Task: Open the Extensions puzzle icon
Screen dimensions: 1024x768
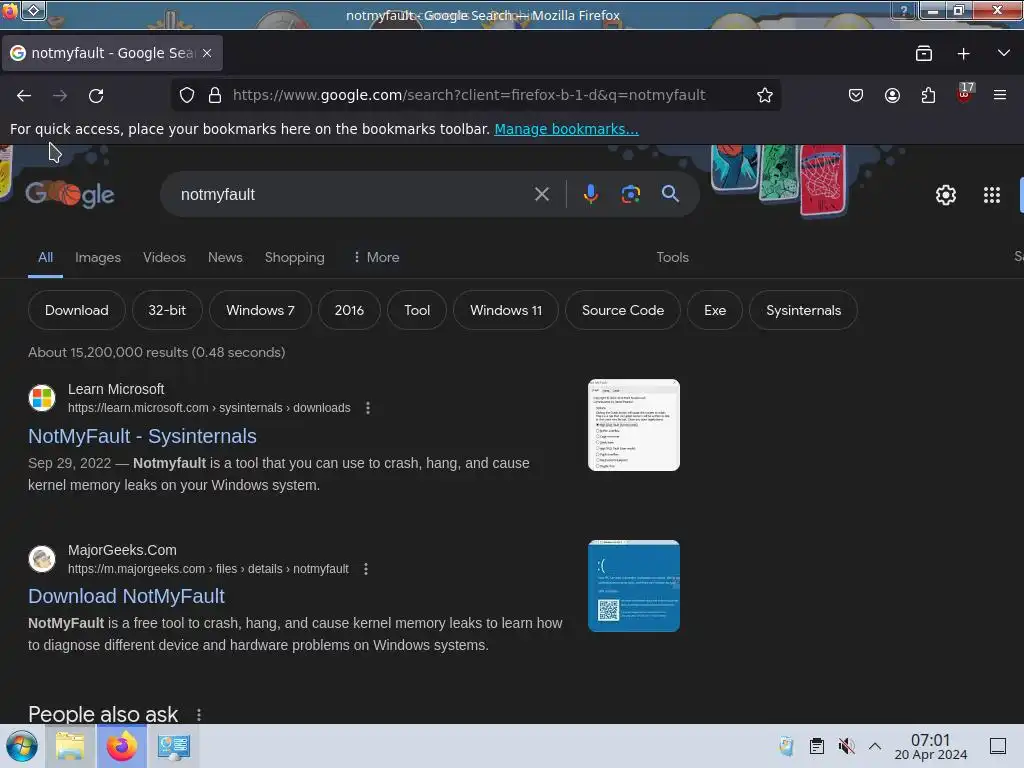Action: 928,95
